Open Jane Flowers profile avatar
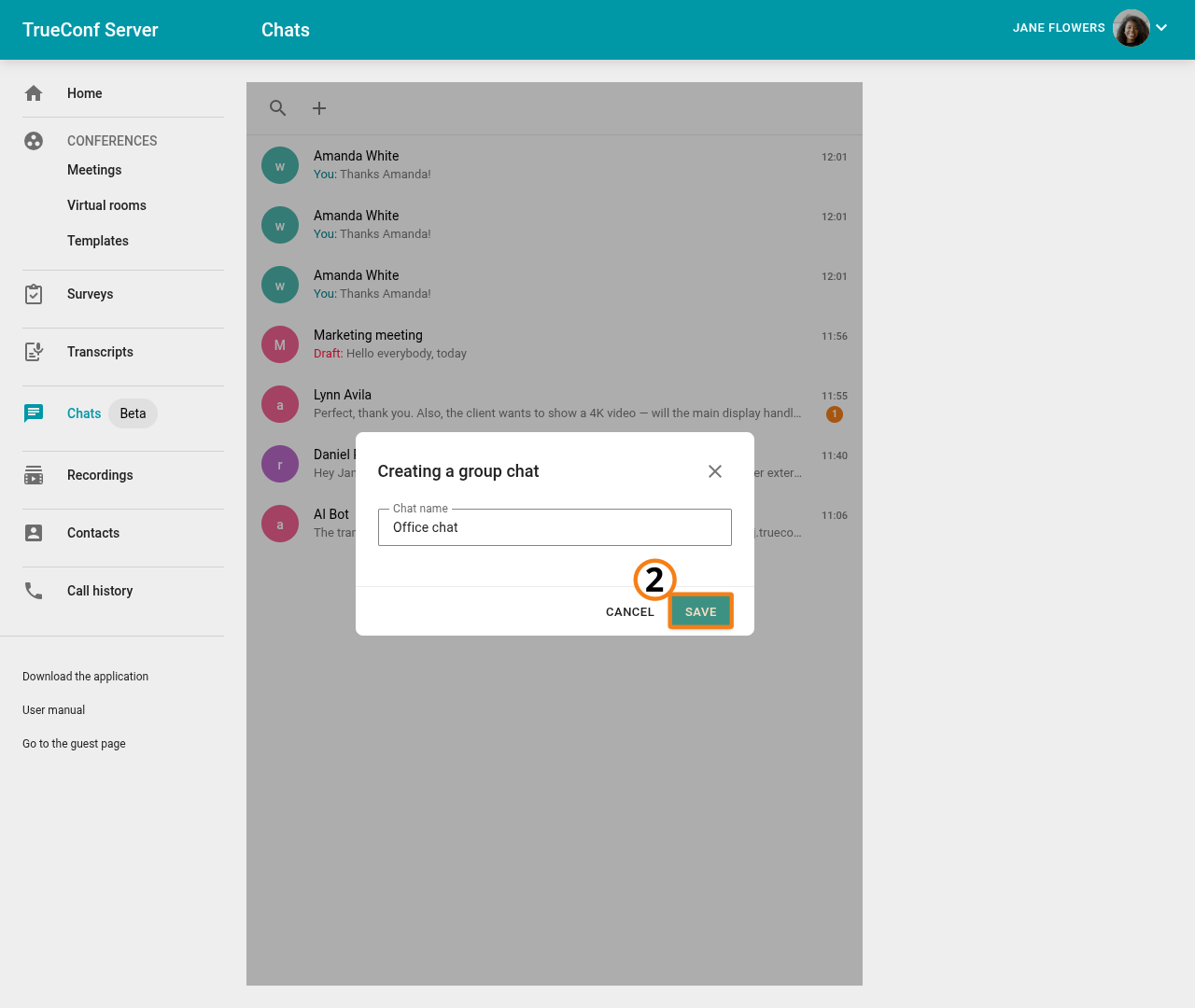Screen dimensions: 1195x1008 pos(1131,28)
